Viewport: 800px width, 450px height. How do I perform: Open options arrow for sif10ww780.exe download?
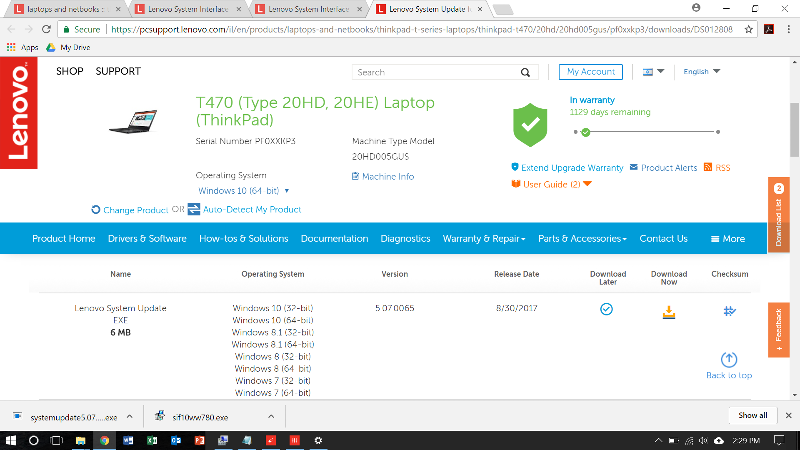pyautogui.click(x=271, y=417)
